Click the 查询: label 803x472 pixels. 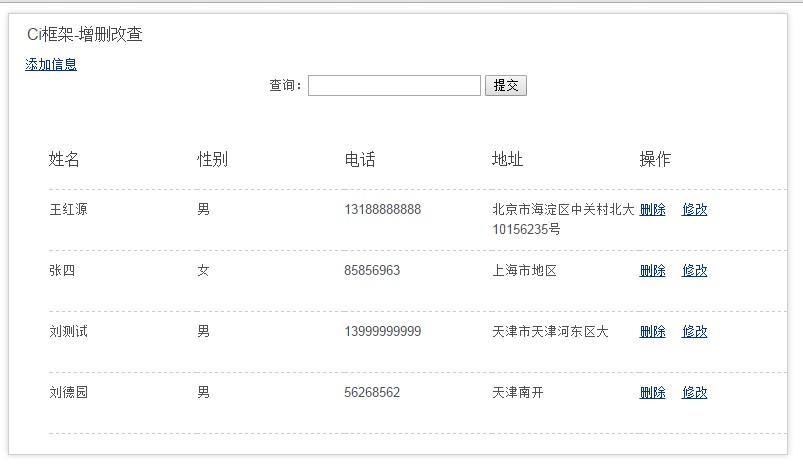(286, 85)
